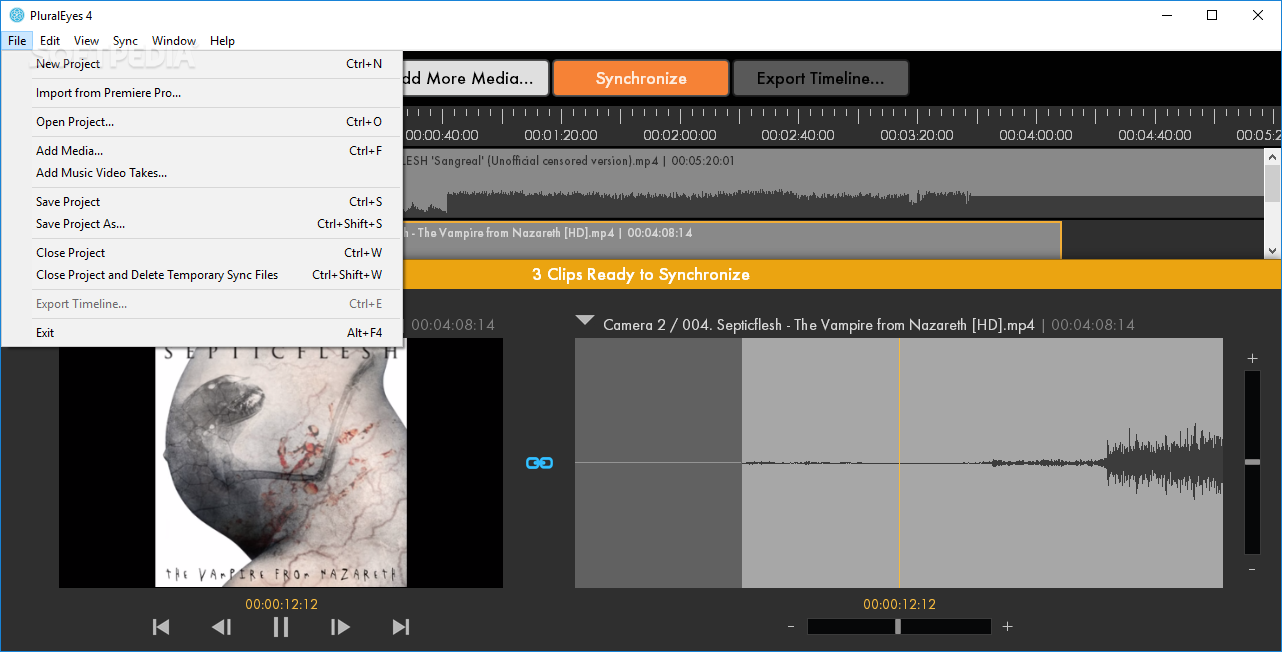This screenshot has width=1282, height=652.
Task: Increase waveform amplitude with the plus icon
Action: point(1252,358)
